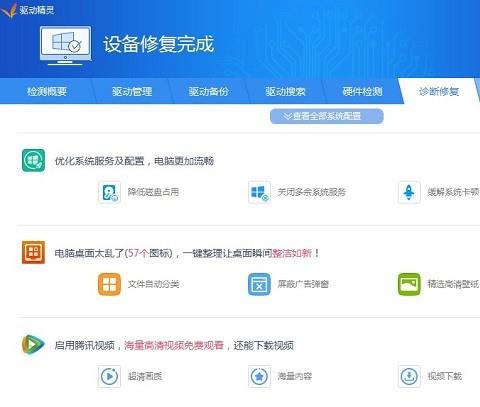The image size is (480, 407).
Task: Click the 关闭多余系统服务 label
Action: click(x=312, y=192)
